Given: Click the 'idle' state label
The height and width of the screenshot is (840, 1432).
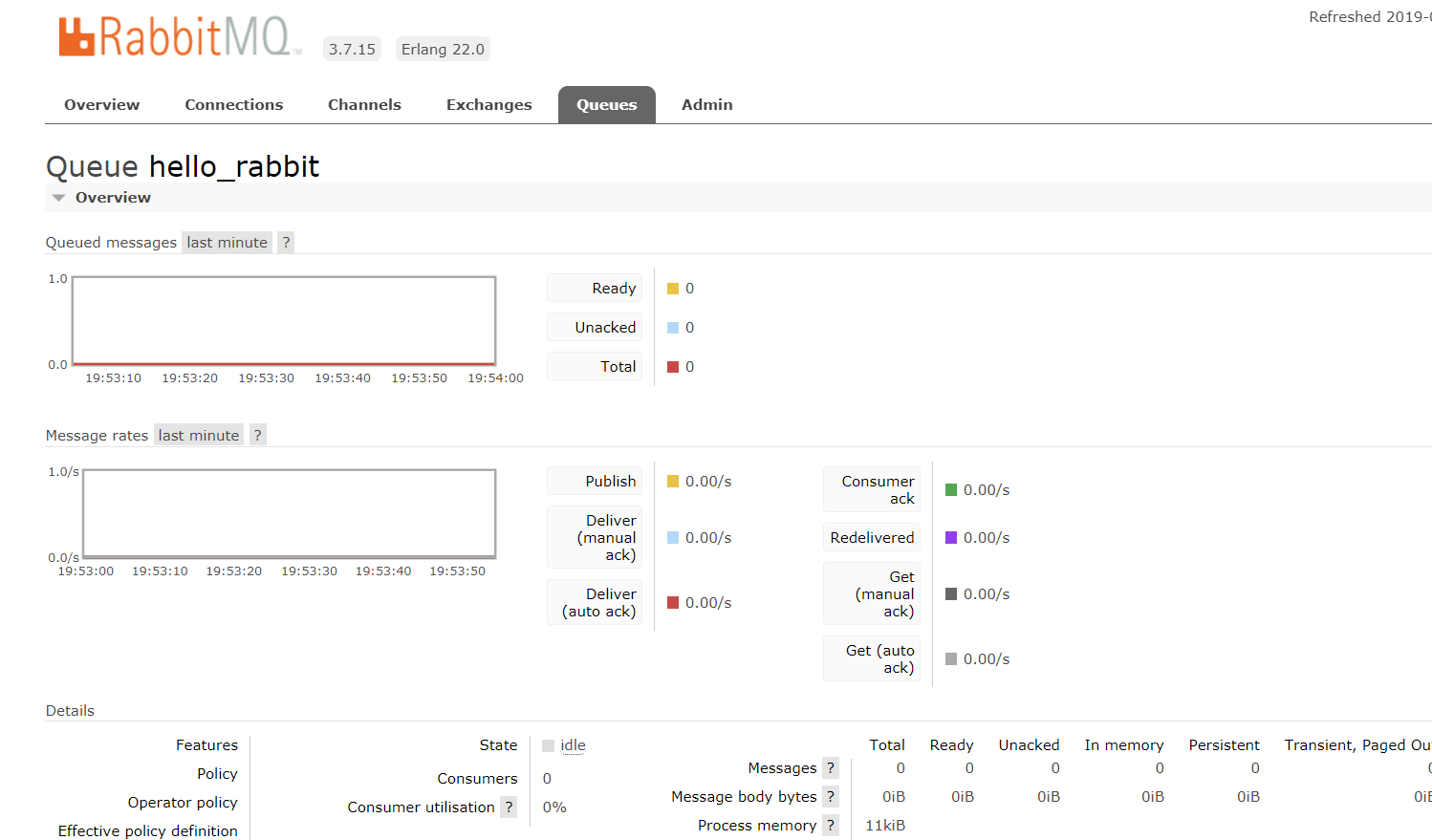Looking at the screenshot, I should [x=573, y=745].
